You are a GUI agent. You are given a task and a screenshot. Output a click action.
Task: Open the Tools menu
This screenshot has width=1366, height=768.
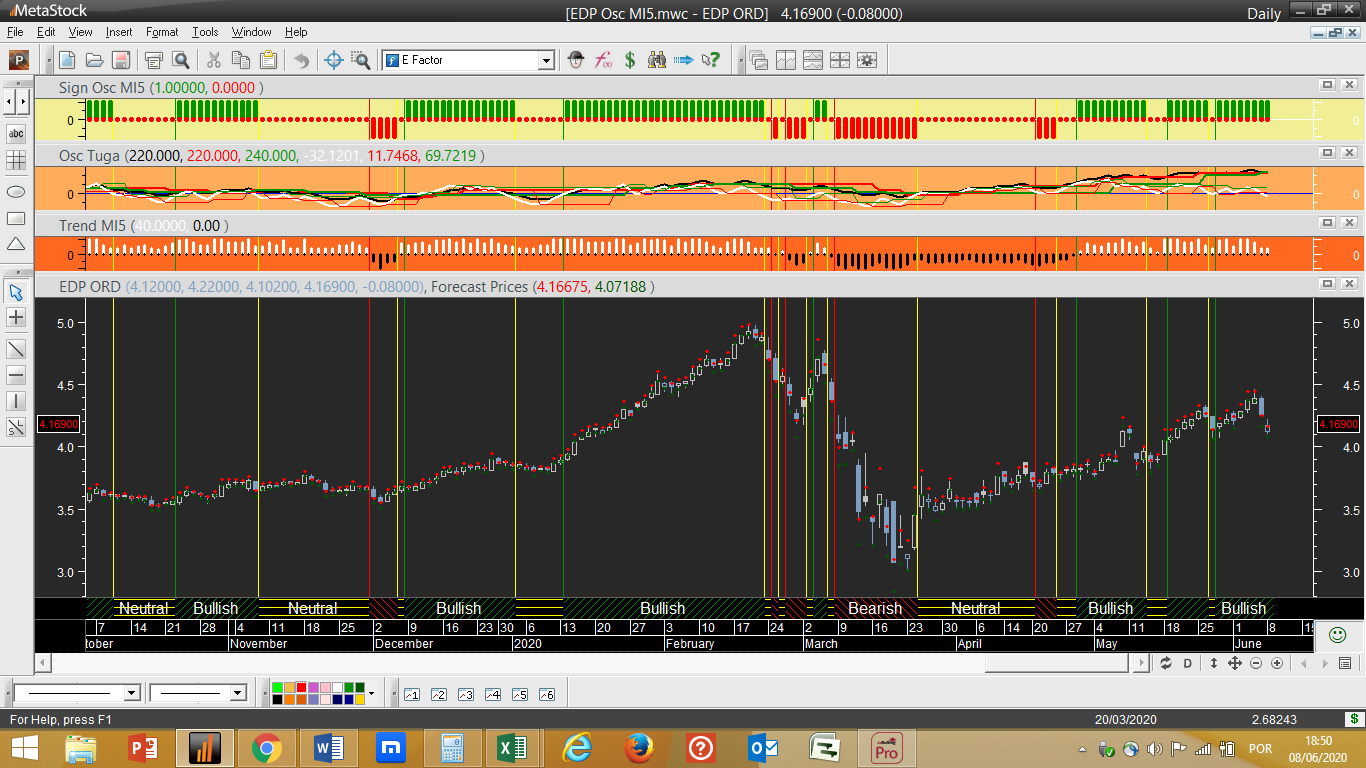point(205,32)
